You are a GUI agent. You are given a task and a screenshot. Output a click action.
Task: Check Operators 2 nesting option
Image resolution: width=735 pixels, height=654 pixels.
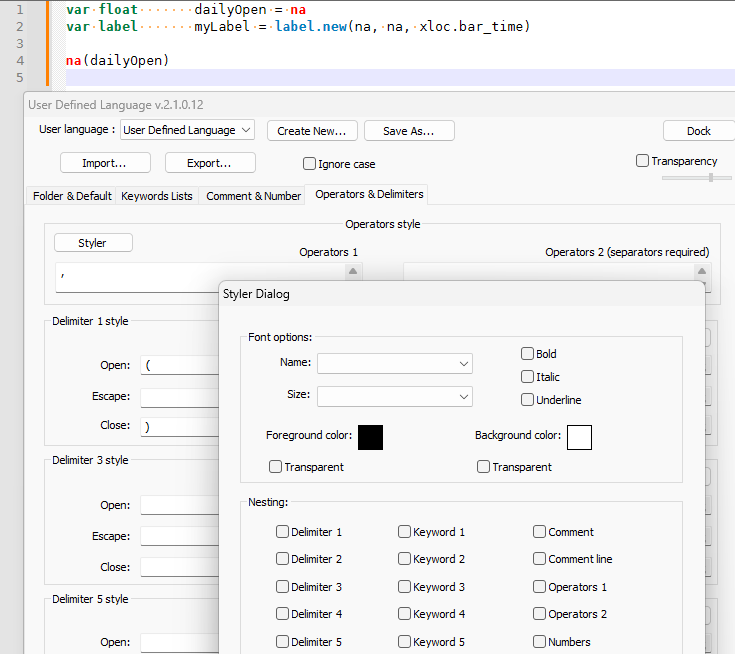(540, 614)
